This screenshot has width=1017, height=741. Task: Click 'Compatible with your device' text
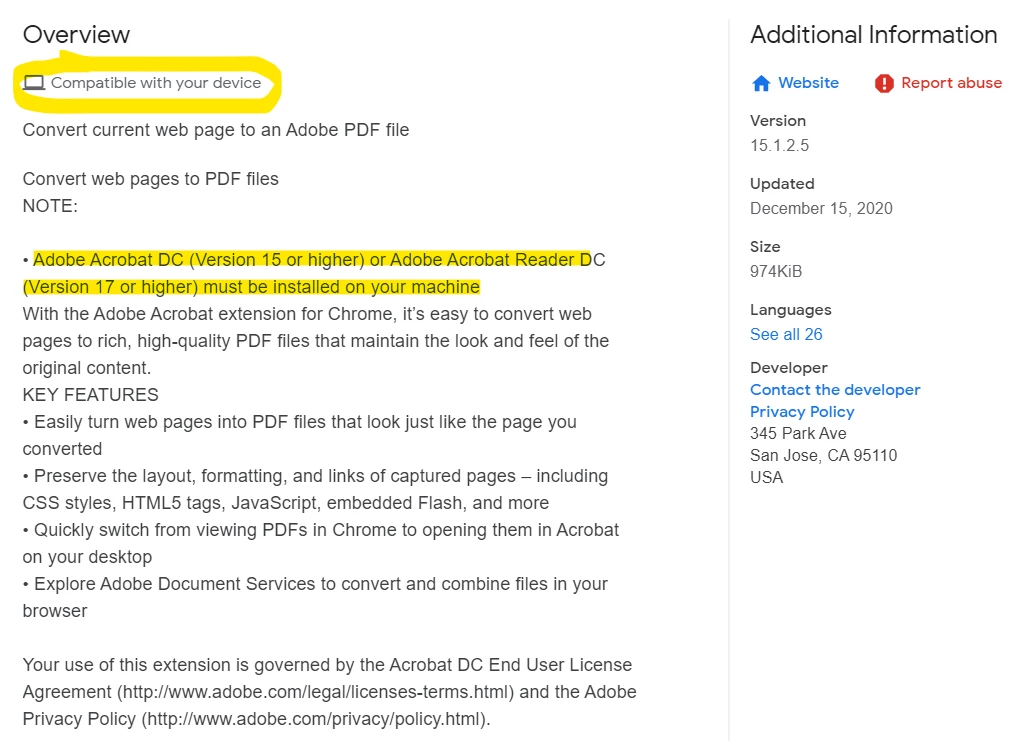(x=156, y=83)
